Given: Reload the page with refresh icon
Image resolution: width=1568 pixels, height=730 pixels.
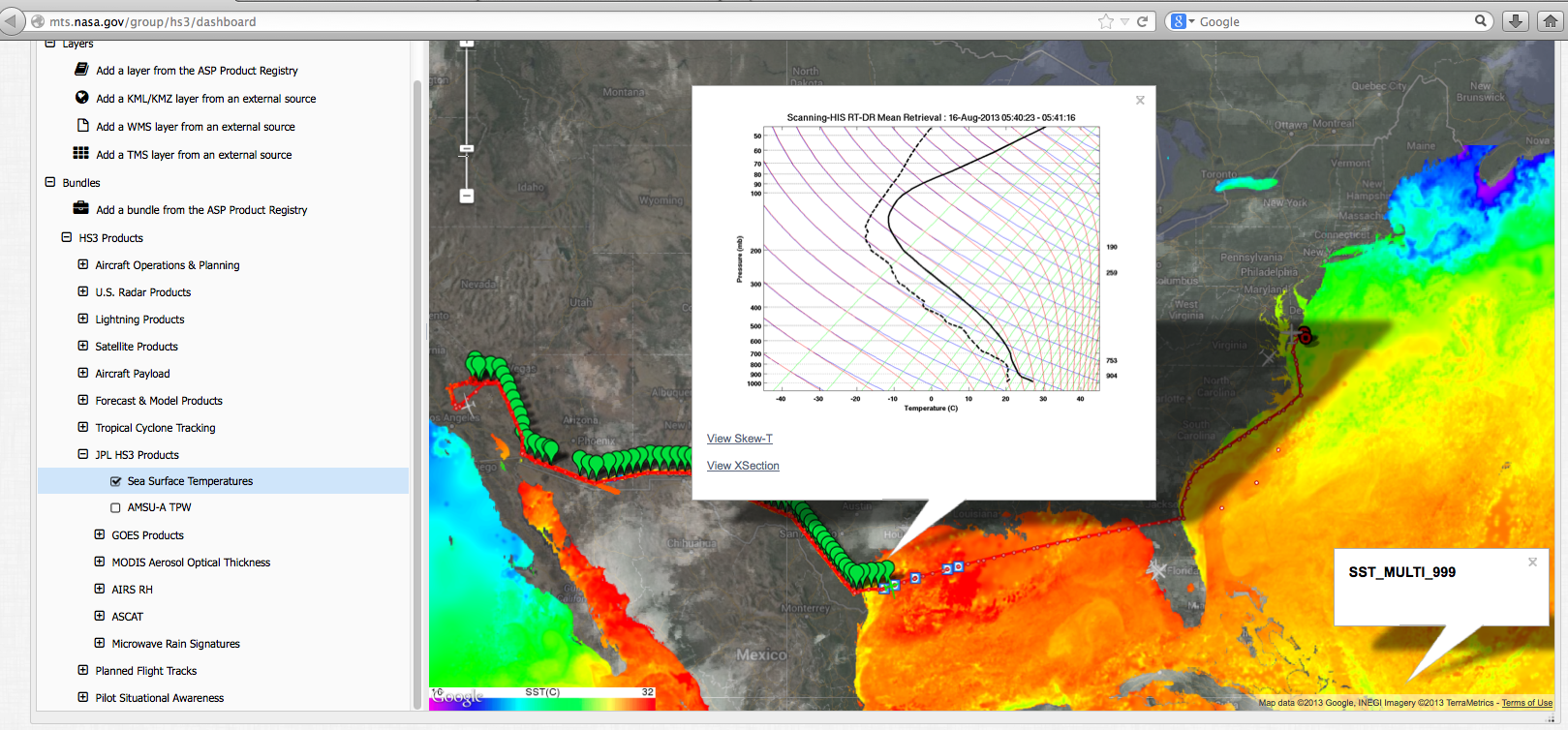Looking at the screenshot, I should (x=1142, y=21).
